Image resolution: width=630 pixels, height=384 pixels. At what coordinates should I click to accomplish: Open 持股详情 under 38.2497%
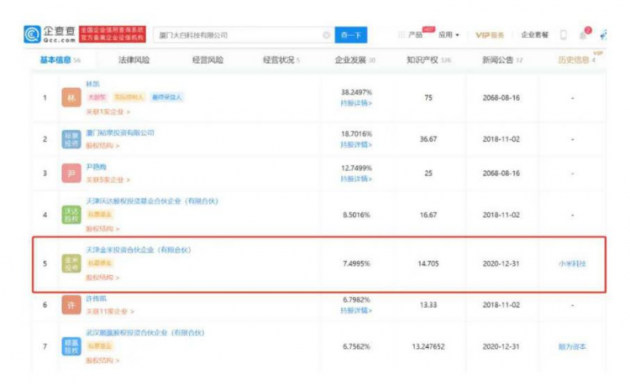[356, 103]
